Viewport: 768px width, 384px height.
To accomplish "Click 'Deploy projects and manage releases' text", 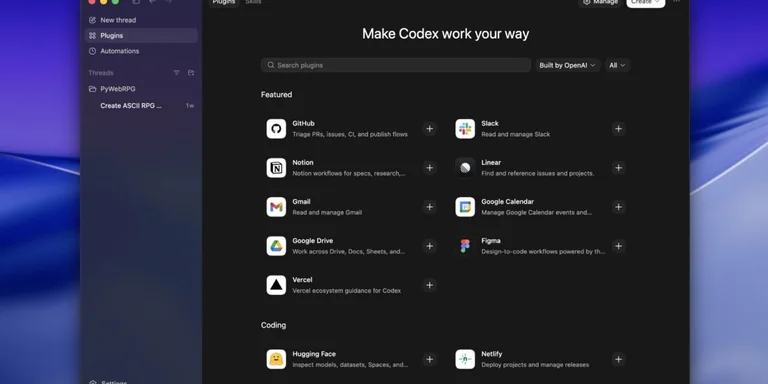I will coord(535,365).
